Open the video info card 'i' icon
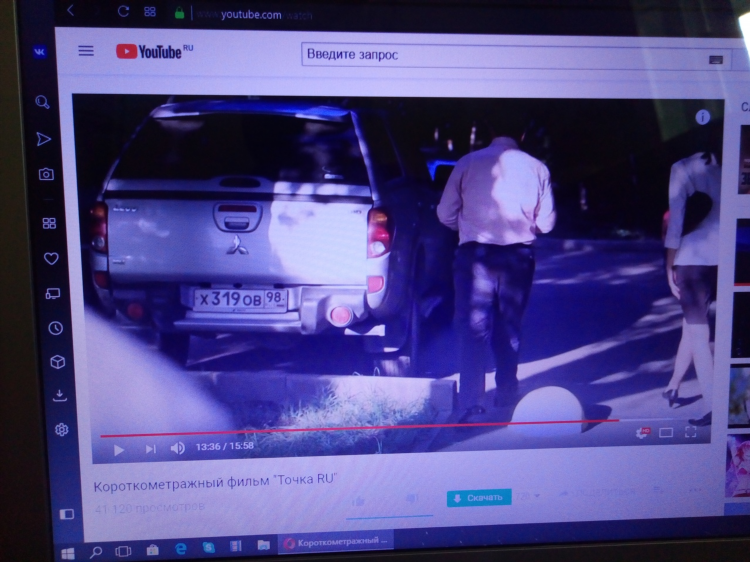Screen dimensions: 750x562 [702, 117]
